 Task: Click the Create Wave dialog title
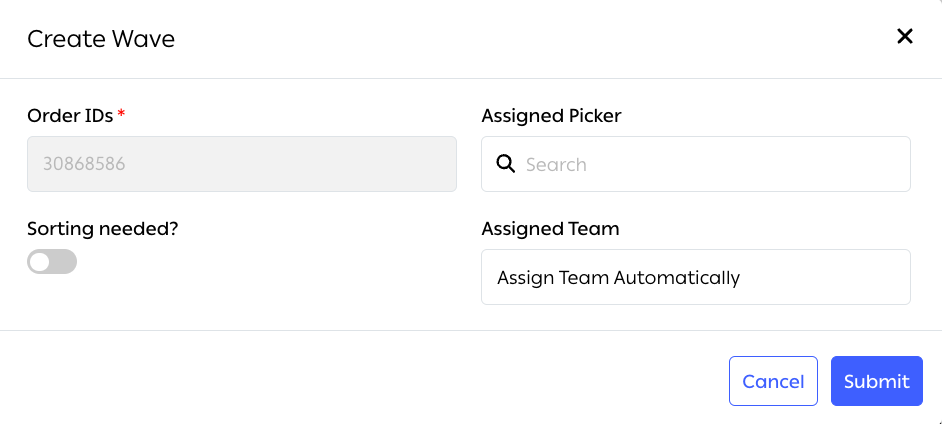101,39
